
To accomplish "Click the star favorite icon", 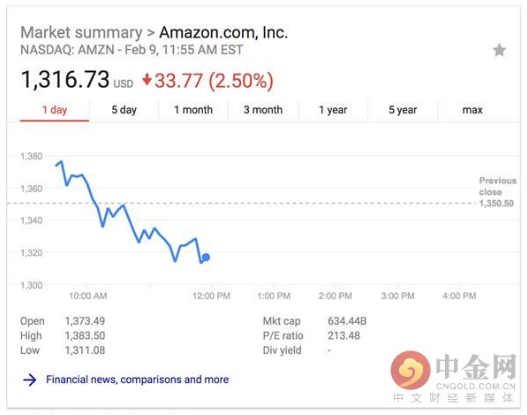I will point(499,50).
